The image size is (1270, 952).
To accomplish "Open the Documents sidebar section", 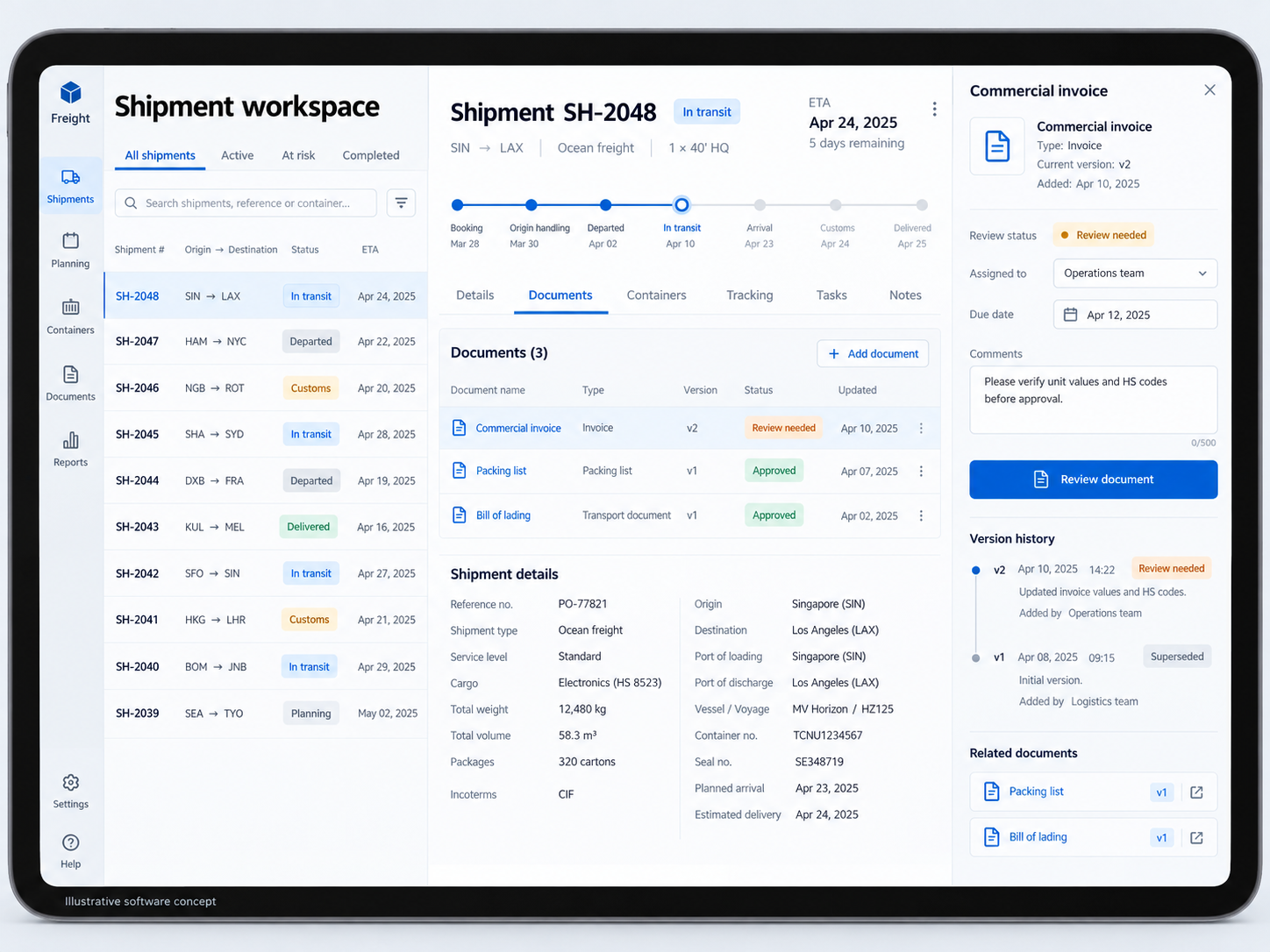I will [x=71, y=384].
